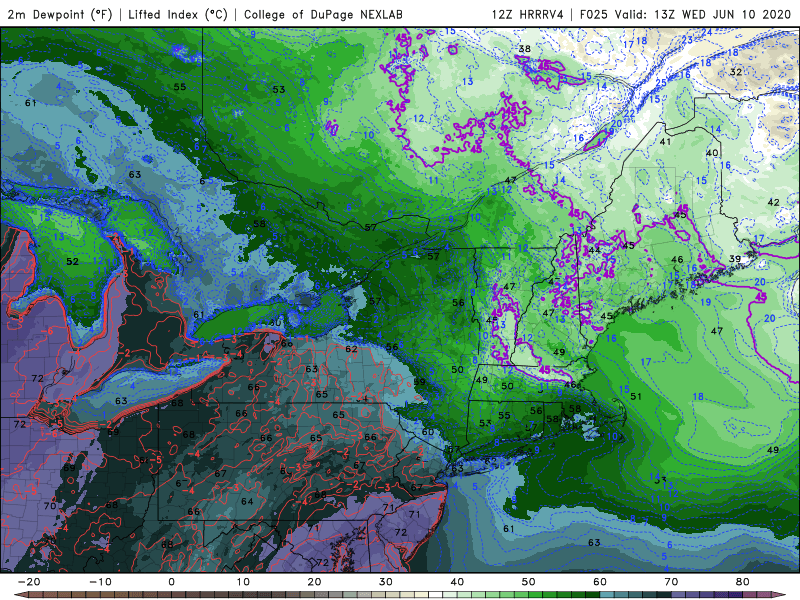Click the black '40' dewpoint value on the map
This screenshot has width=800, height=600.
pyautogui.click(x=712, y=153)
